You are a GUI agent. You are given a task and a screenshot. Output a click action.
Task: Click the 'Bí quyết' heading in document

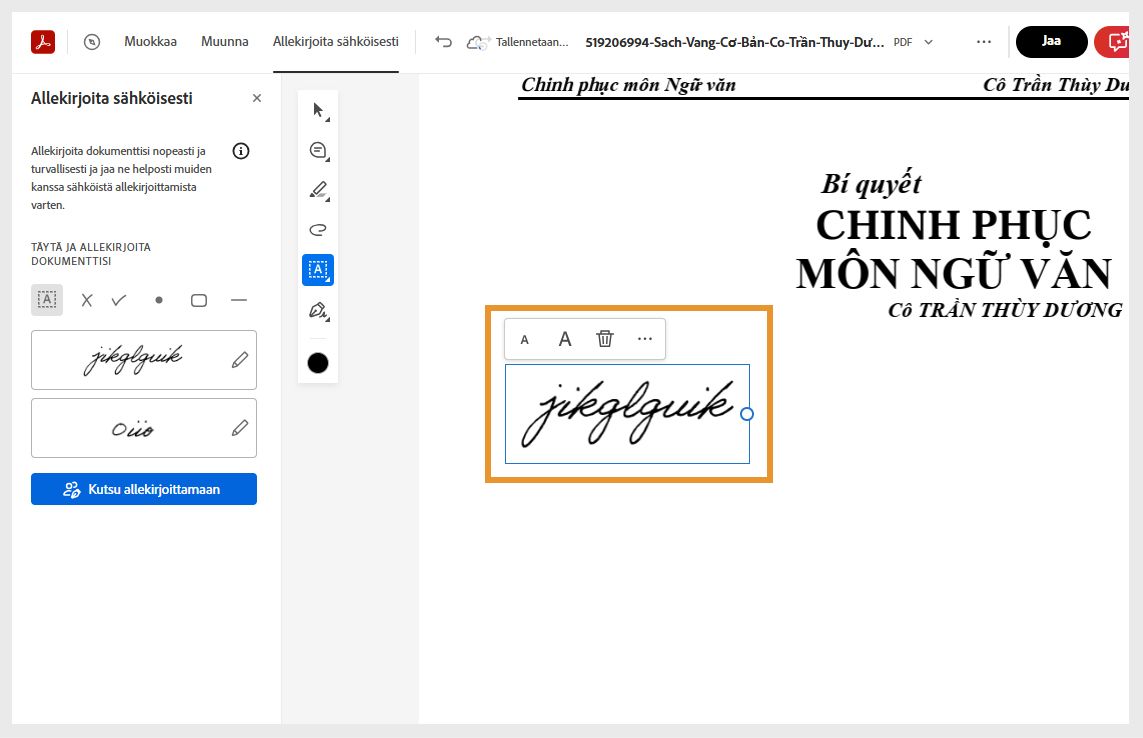(871, 184)
